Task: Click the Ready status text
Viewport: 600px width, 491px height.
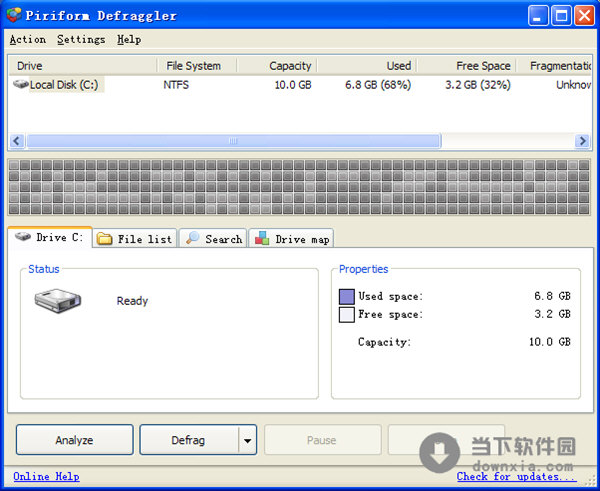Action: click(132, 301)
